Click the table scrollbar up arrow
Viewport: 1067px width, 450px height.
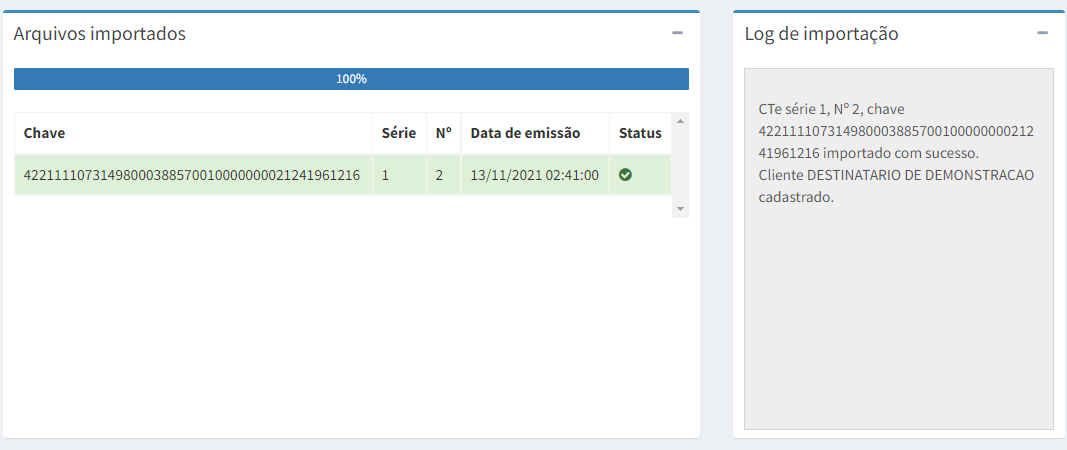coord(680,121)
